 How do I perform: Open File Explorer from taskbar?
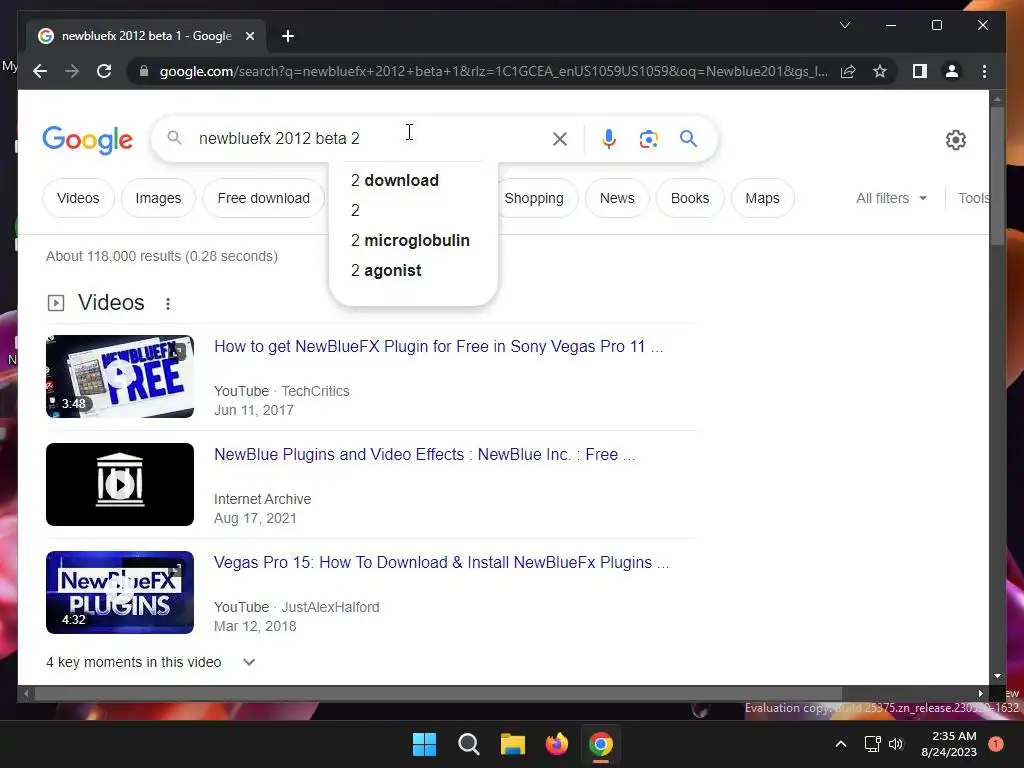coord(513,744)
